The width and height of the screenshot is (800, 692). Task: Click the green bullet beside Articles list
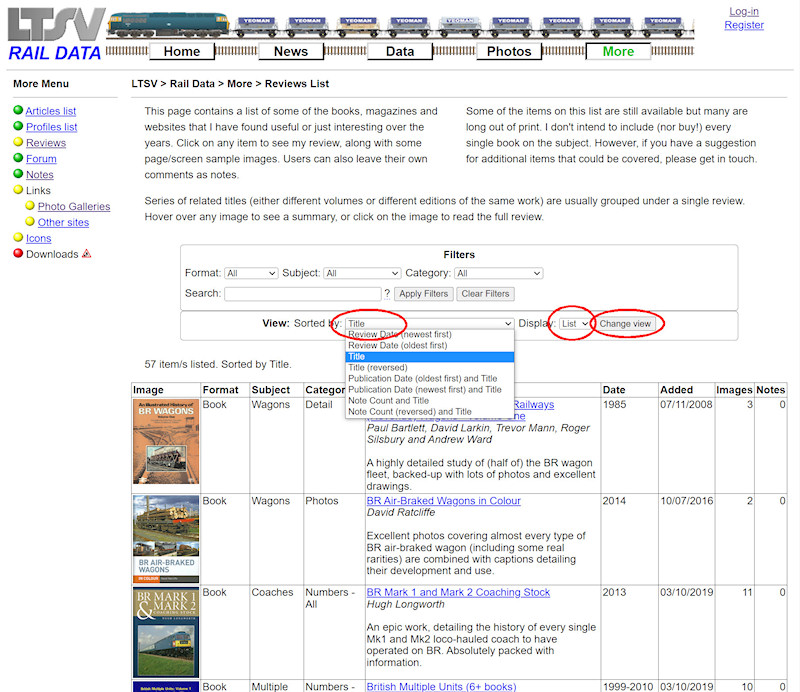18,111
